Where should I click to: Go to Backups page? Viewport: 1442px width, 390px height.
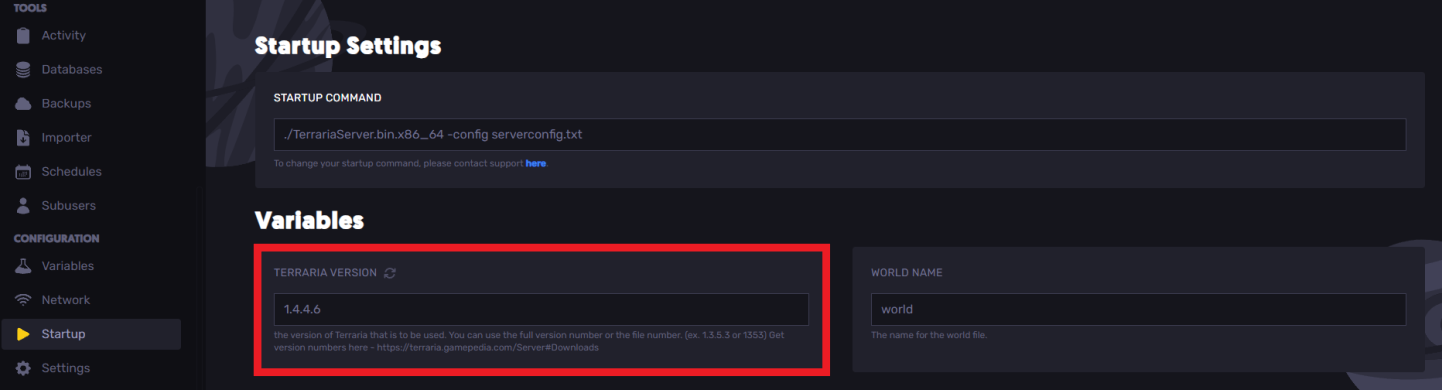[91, 104]
